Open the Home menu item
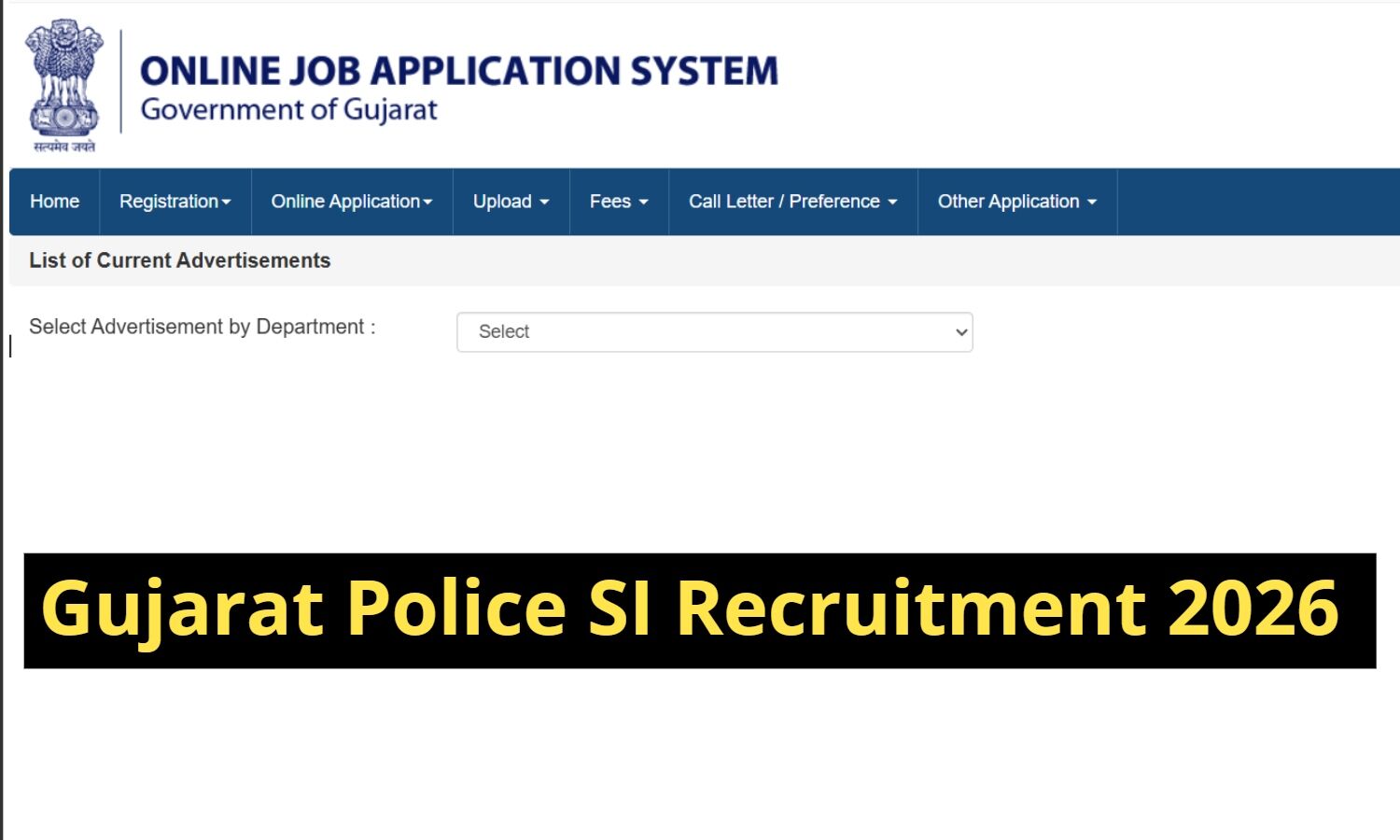The height and width of the screenshot is (840, 1400). (54, 202)
